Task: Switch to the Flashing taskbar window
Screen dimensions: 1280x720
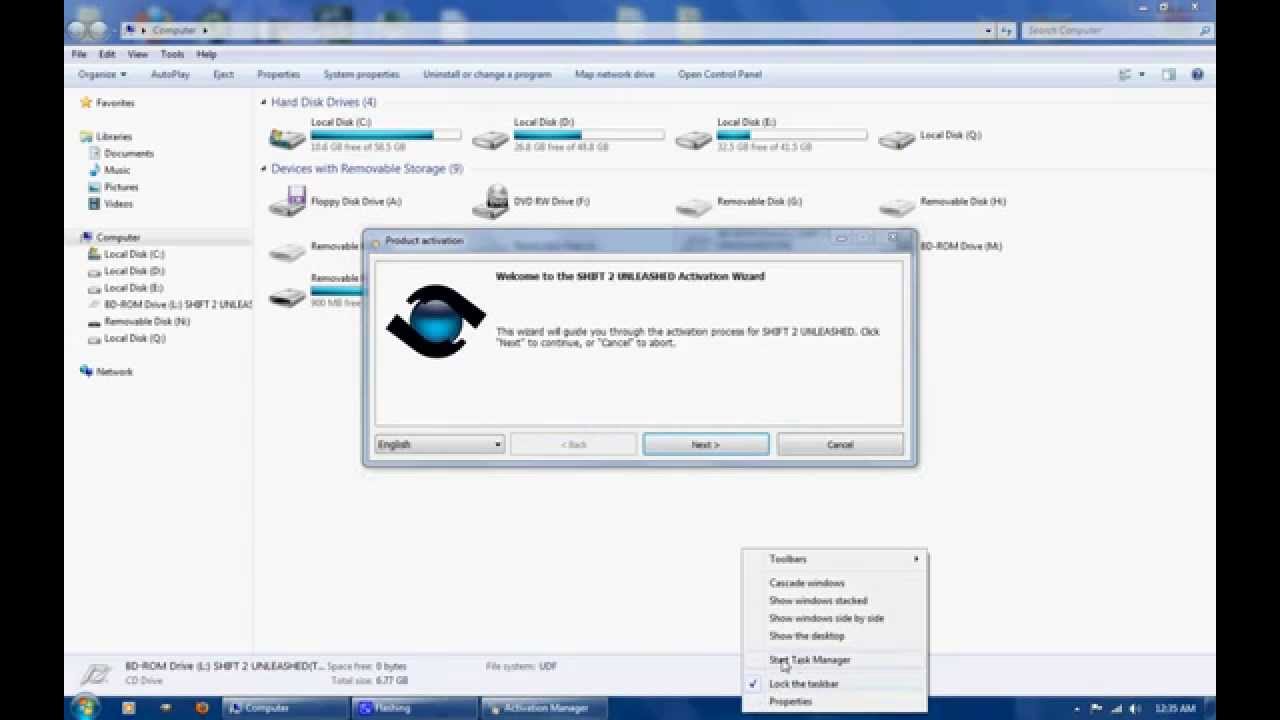Action: (414, 708)
